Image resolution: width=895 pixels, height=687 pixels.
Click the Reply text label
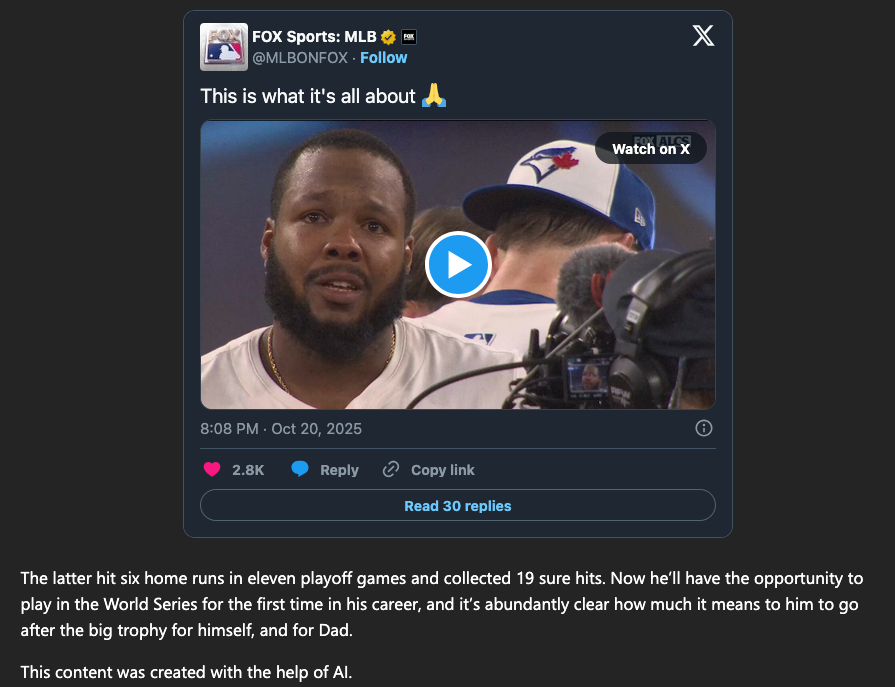339,470
